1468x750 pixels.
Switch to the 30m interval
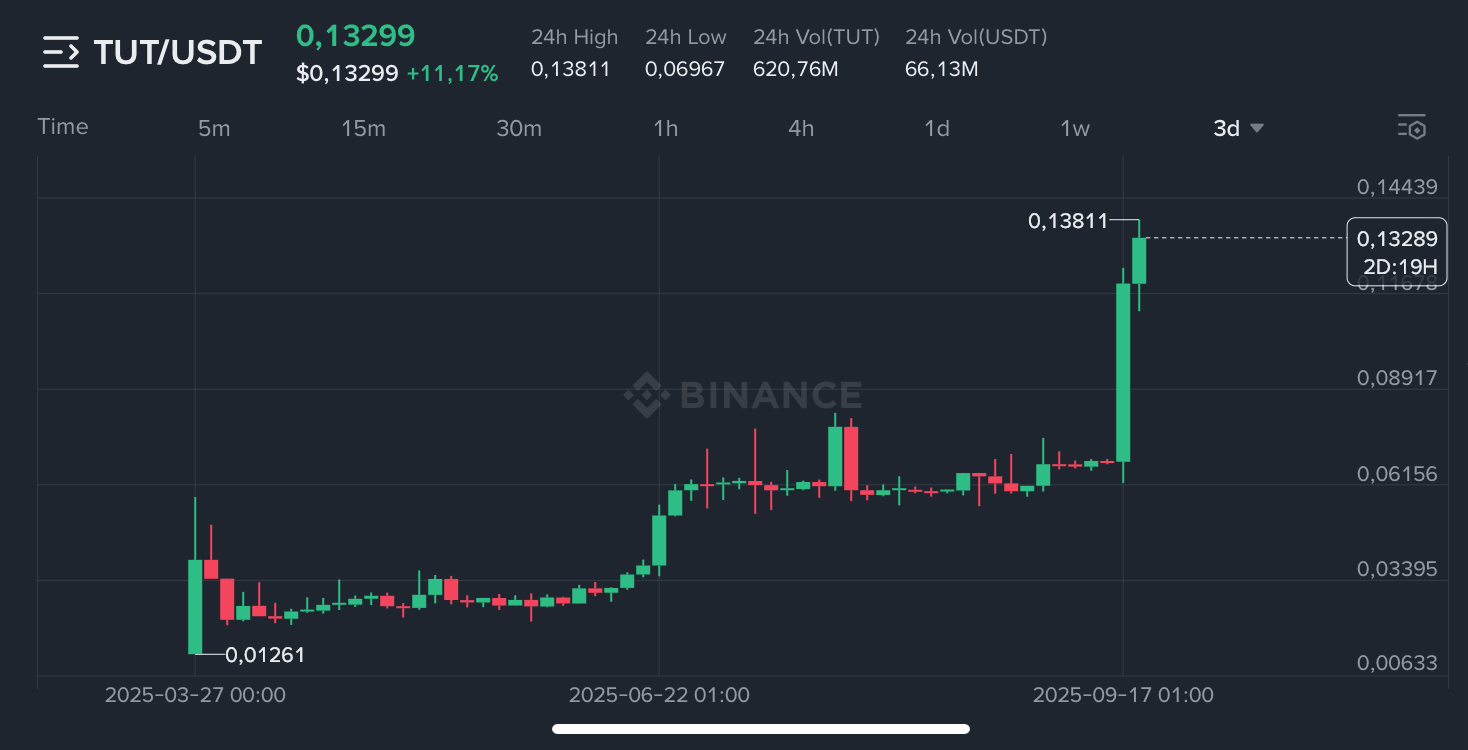(519, 128)
